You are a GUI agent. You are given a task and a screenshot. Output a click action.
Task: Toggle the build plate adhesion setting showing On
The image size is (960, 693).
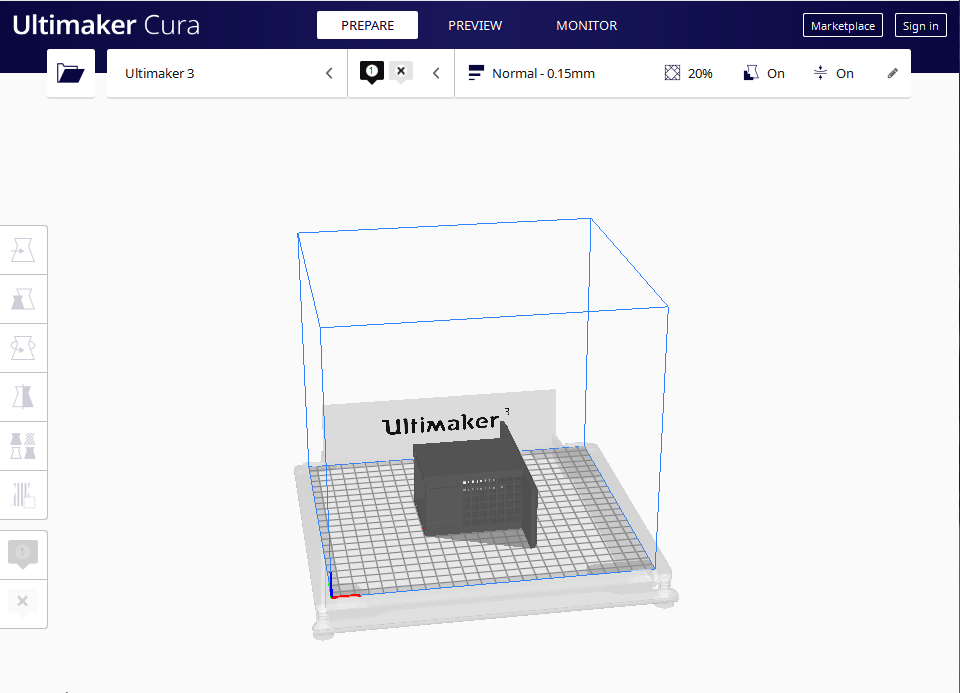pos(834,73)
